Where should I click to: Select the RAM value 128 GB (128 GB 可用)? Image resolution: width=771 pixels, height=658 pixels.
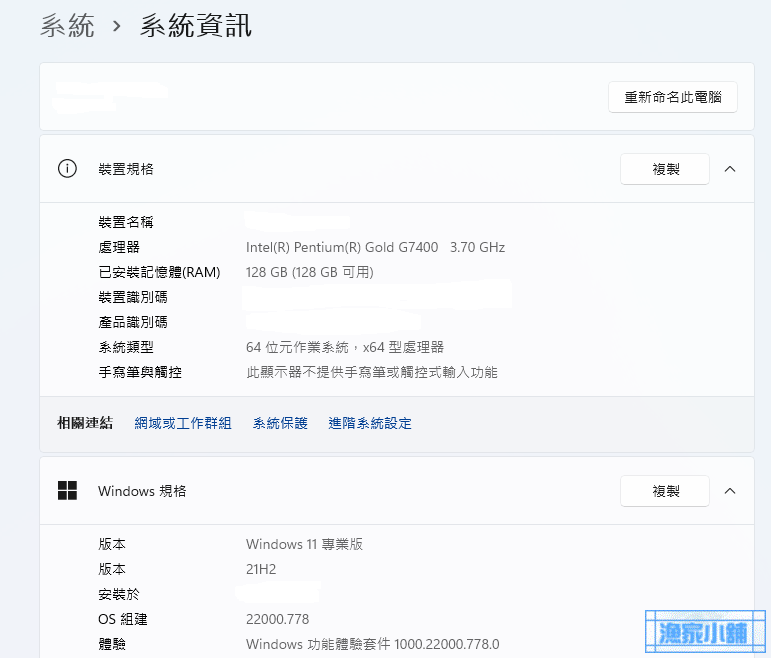click(x=310, y=272)
